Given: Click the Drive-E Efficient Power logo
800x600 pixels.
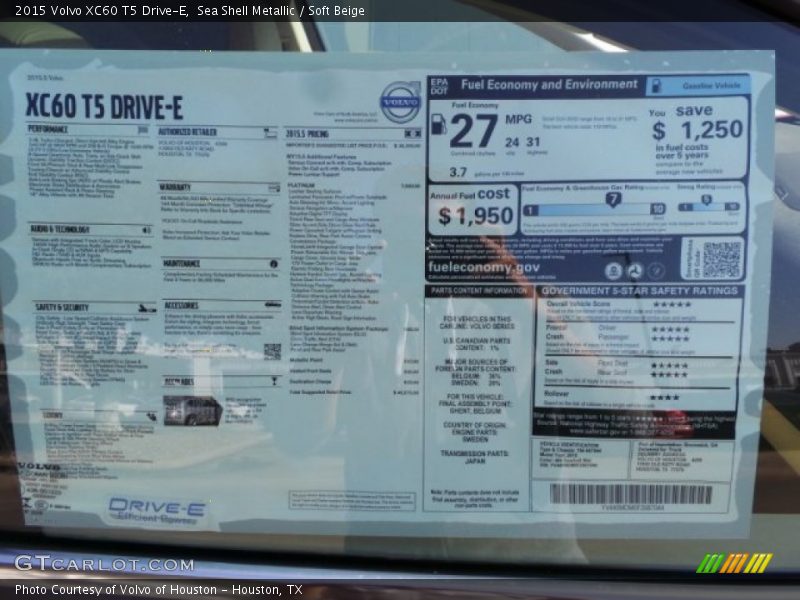Looking at the screenshot, I should point(158,510).
